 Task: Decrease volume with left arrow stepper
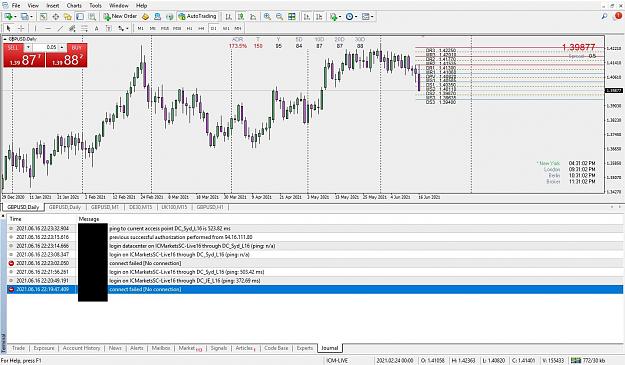[x=28, y=47]
